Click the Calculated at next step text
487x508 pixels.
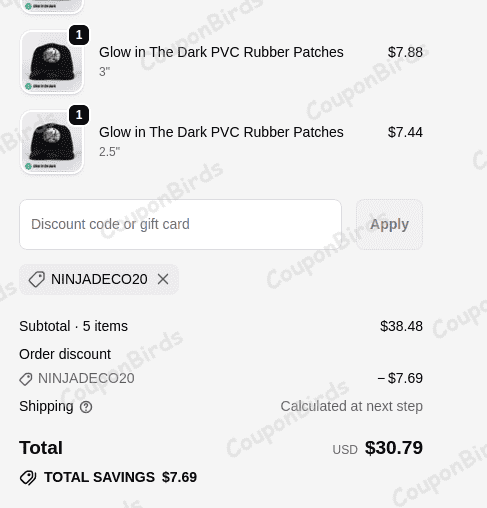(352, 406)
